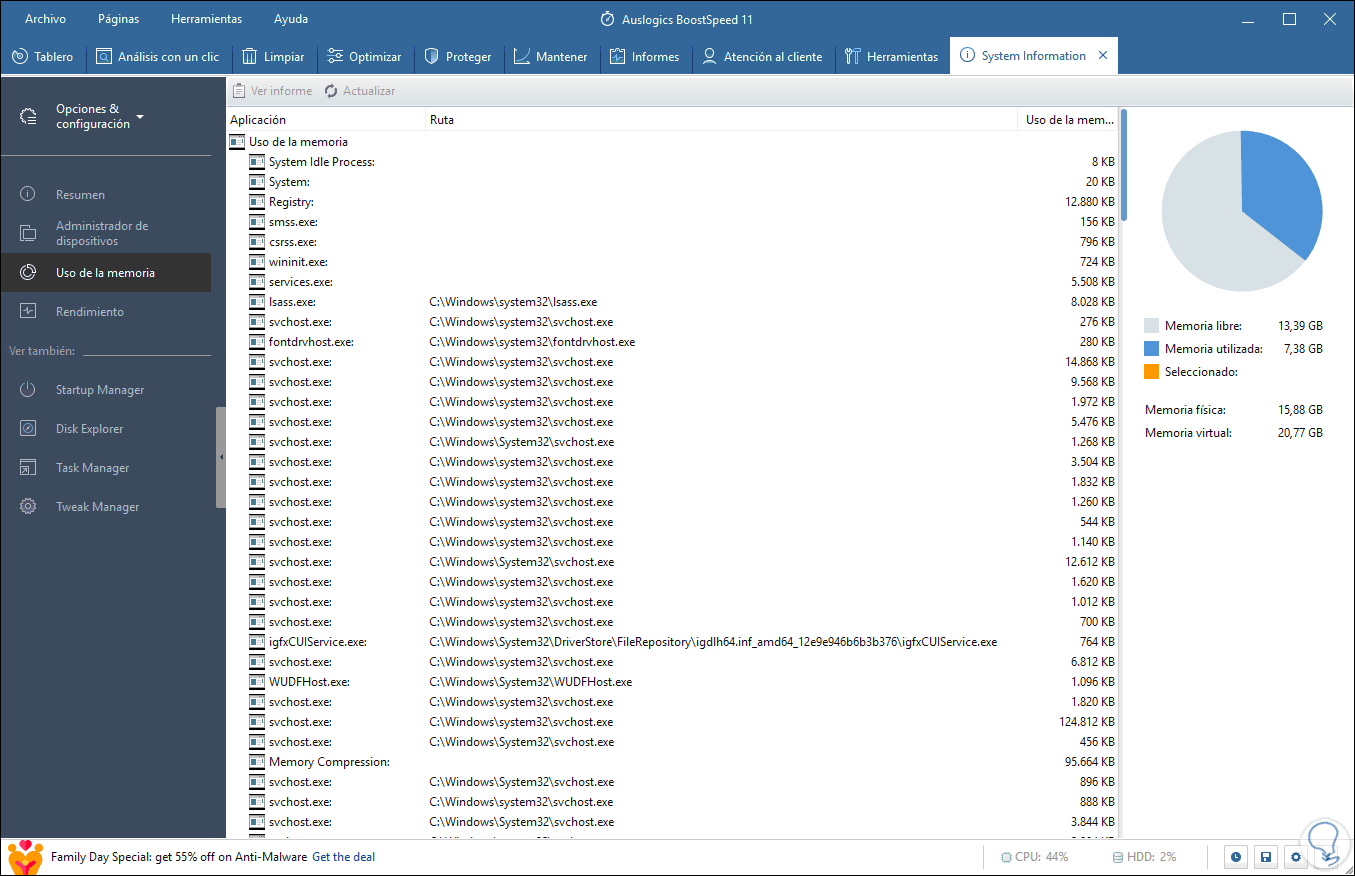Click the process list vertical scrollbar thumb
Image resolution: width=1355 pixels, height=876 pixels.
pyautogui.click(x=1124, y=164)
